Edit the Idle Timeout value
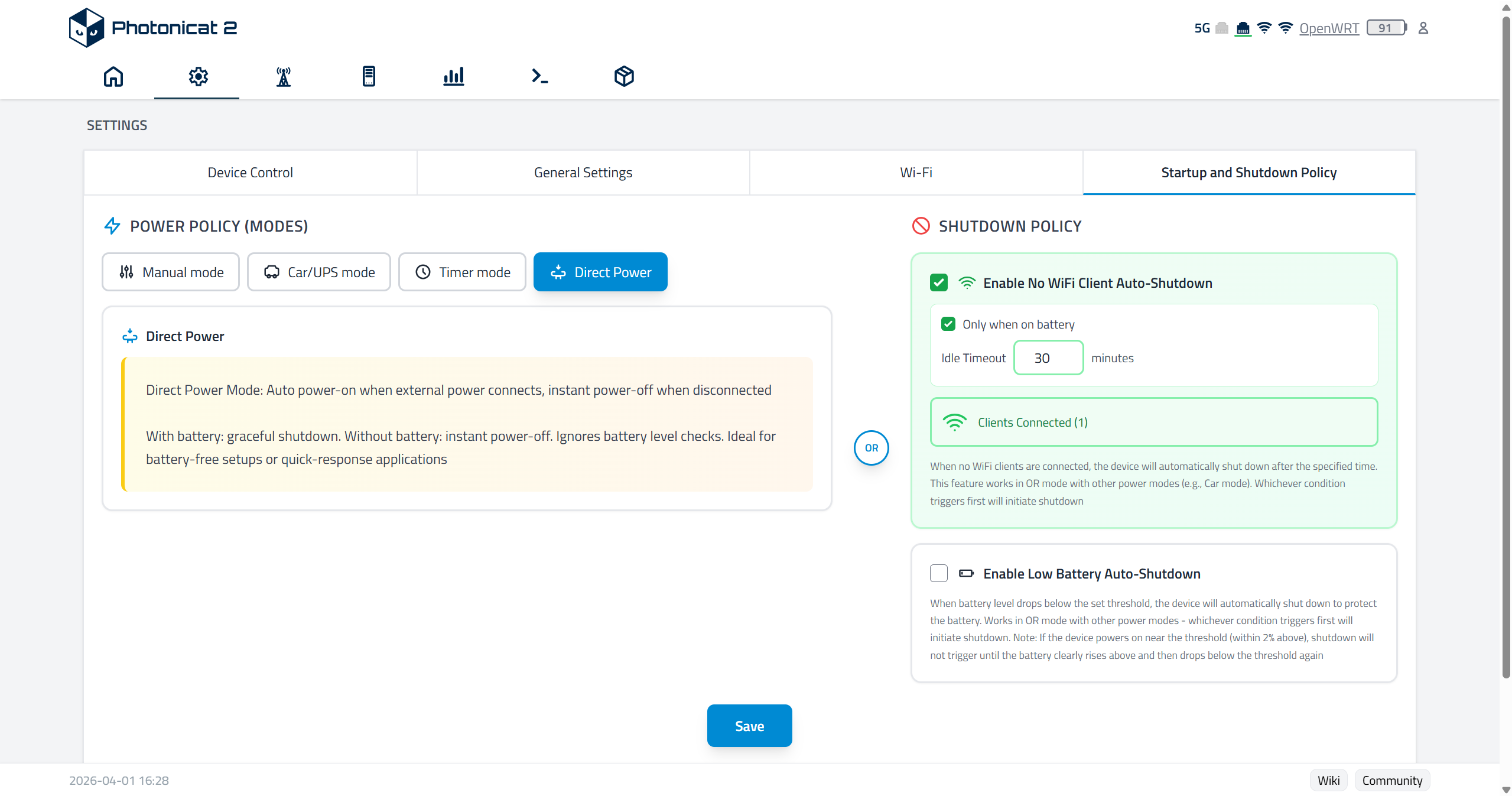The height and width of the screenshot is (796, 1512). click(1048, 358)
